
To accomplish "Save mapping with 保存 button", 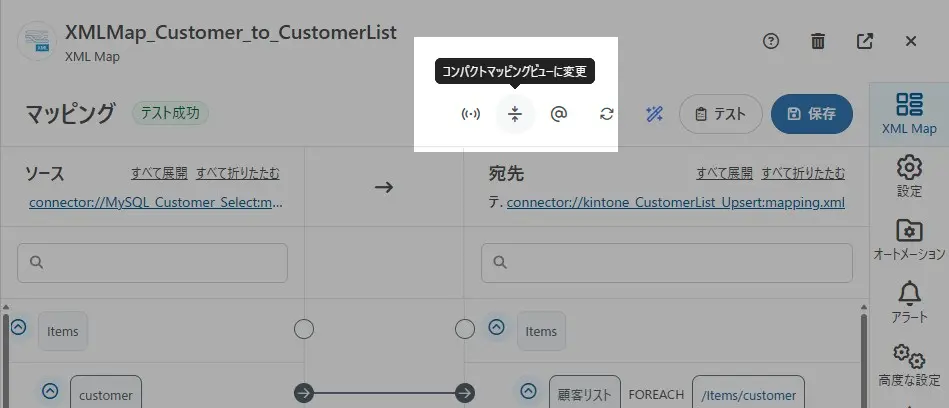I will pyautogui.click(x=812, y=114).
